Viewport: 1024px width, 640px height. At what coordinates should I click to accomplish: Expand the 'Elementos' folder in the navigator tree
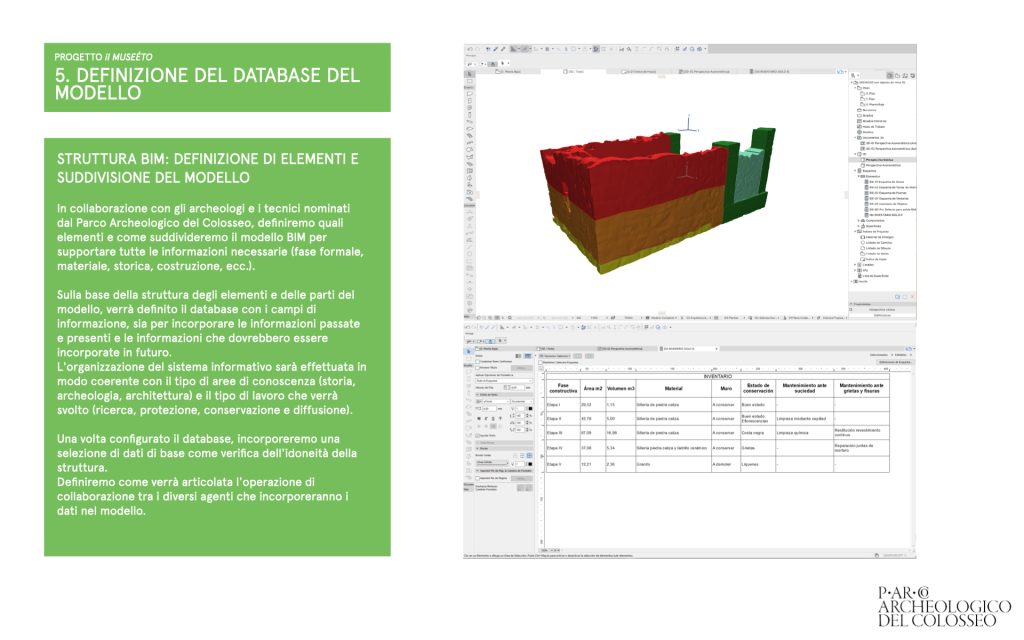coord(858,177)
